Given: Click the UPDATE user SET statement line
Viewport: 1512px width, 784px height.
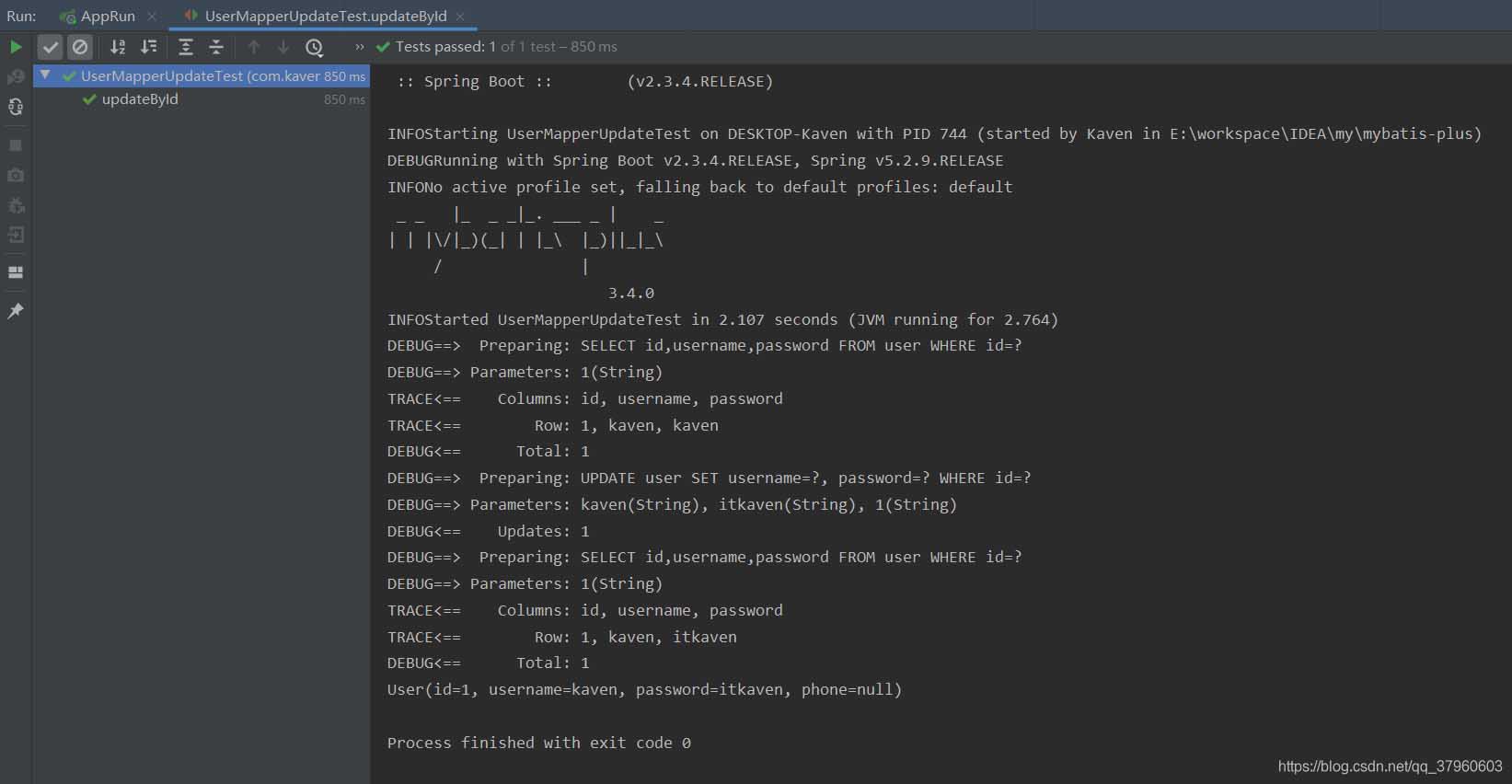Looking at the screenshot, I should (x=709, y=478).
